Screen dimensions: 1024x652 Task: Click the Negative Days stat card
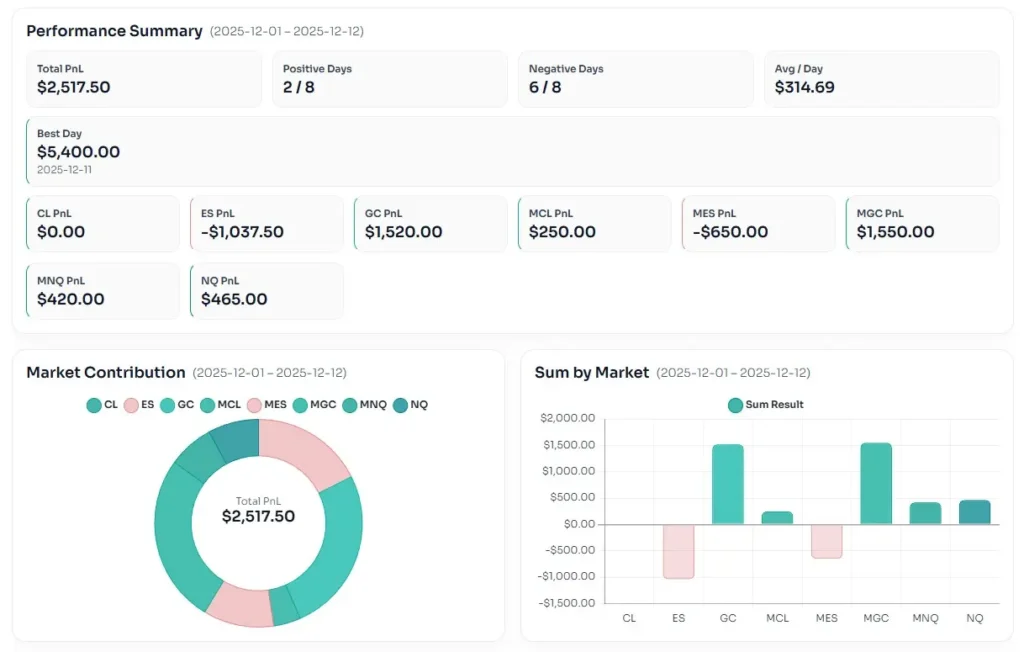coord(635,79)
